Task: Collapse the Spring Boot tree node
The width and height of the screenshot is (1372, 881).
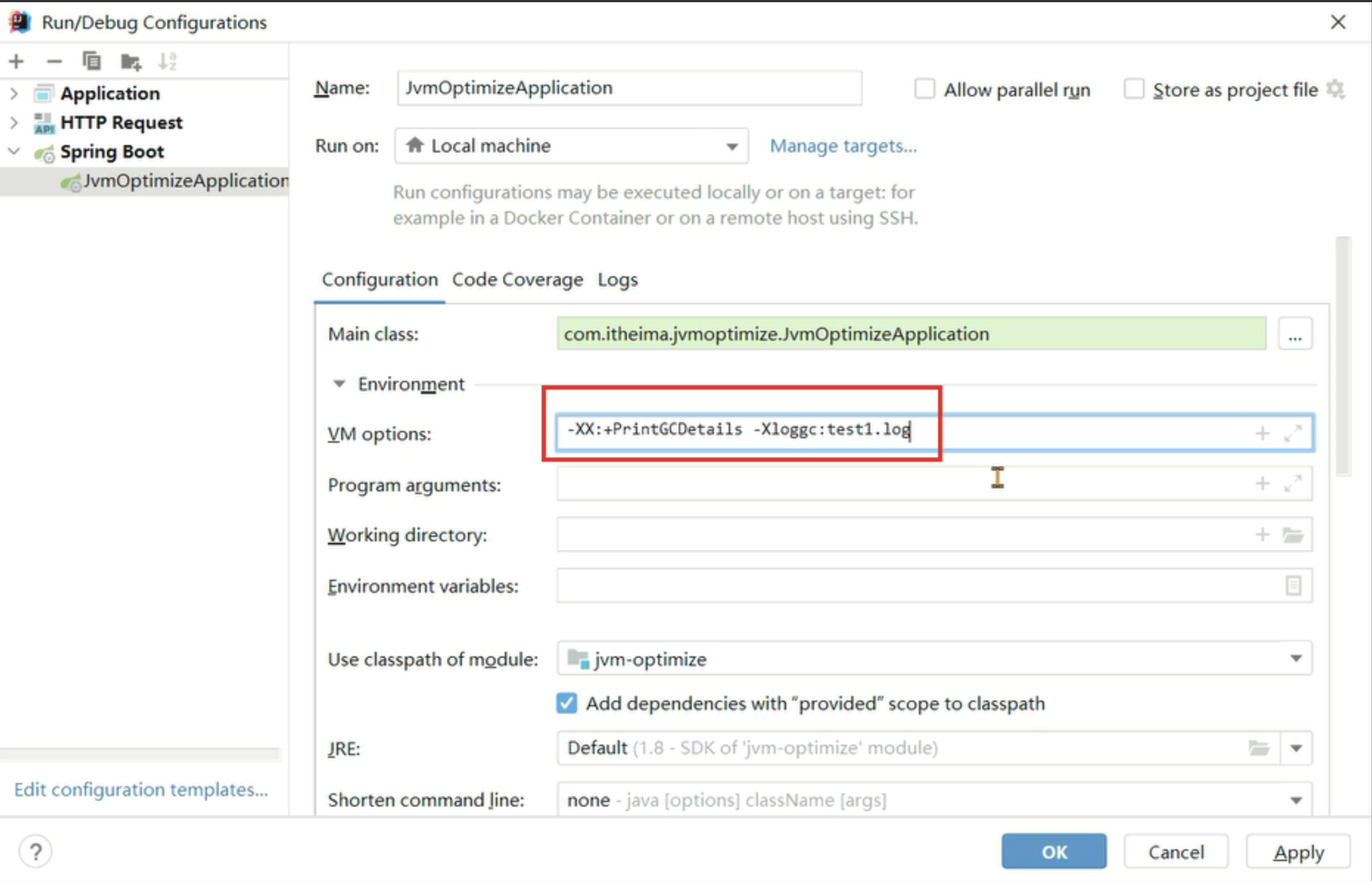Action: click(x=14, y=152)
